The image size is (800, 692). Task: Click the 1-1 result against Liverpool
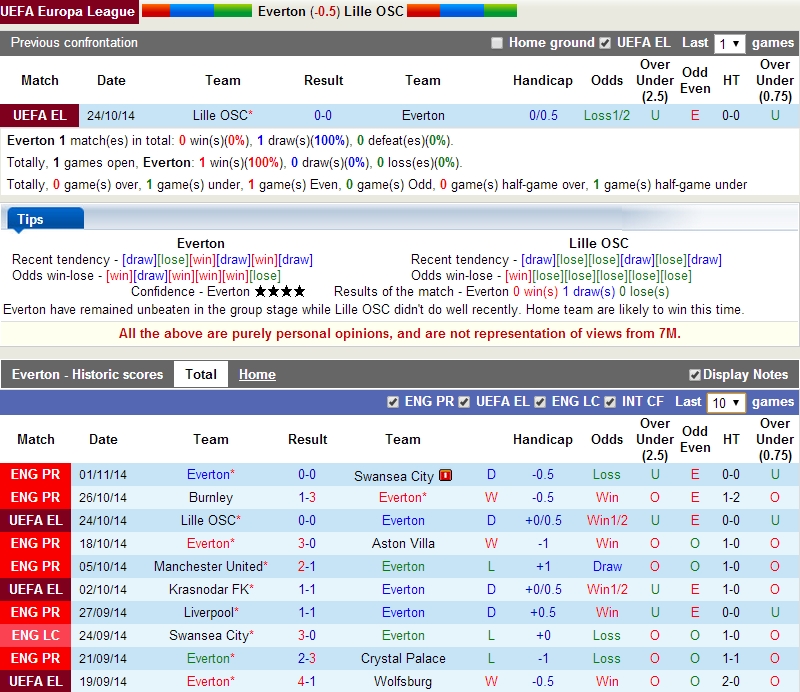307,612
